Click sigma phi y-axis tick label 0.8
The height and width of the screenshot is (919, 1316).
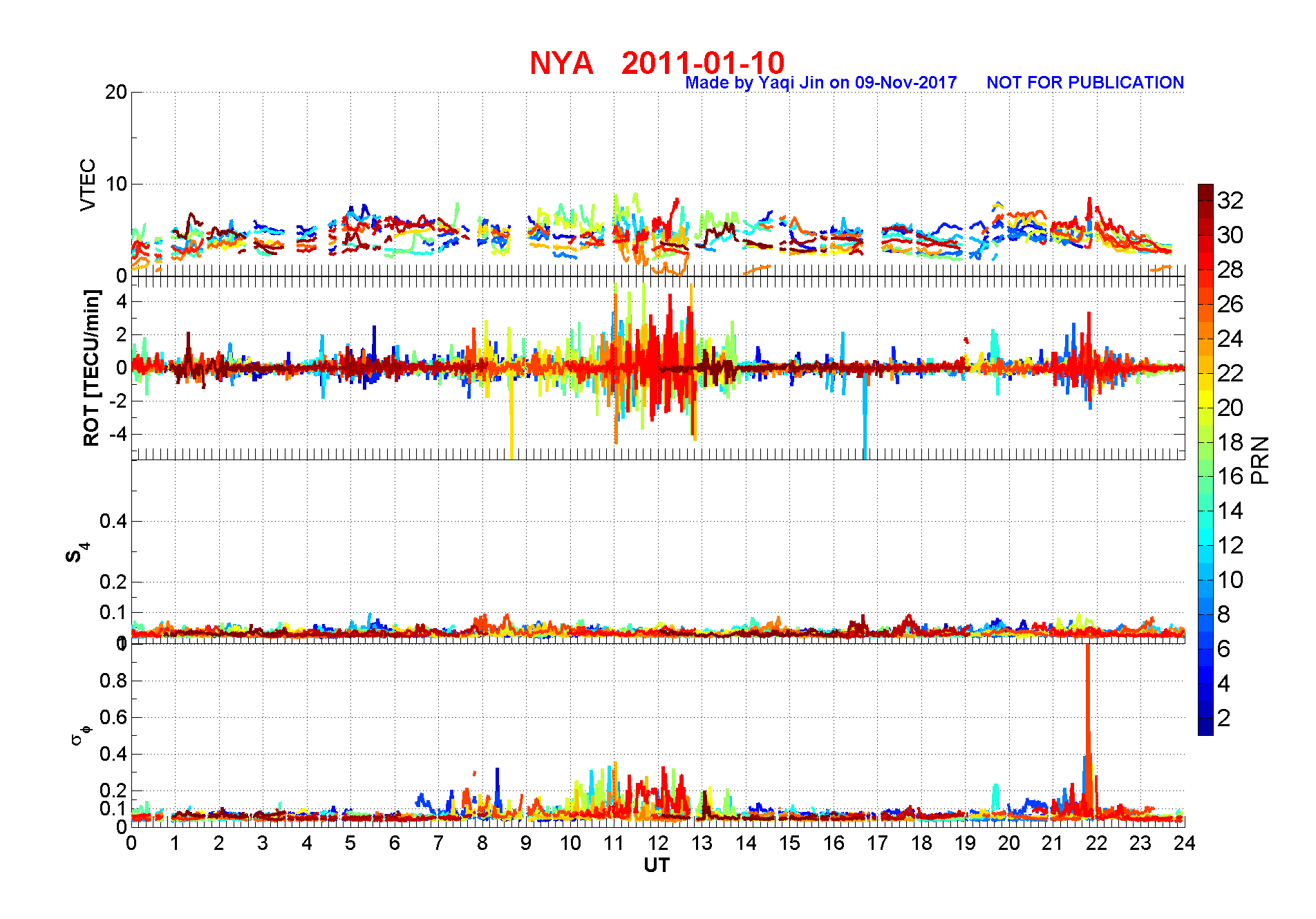114,681
